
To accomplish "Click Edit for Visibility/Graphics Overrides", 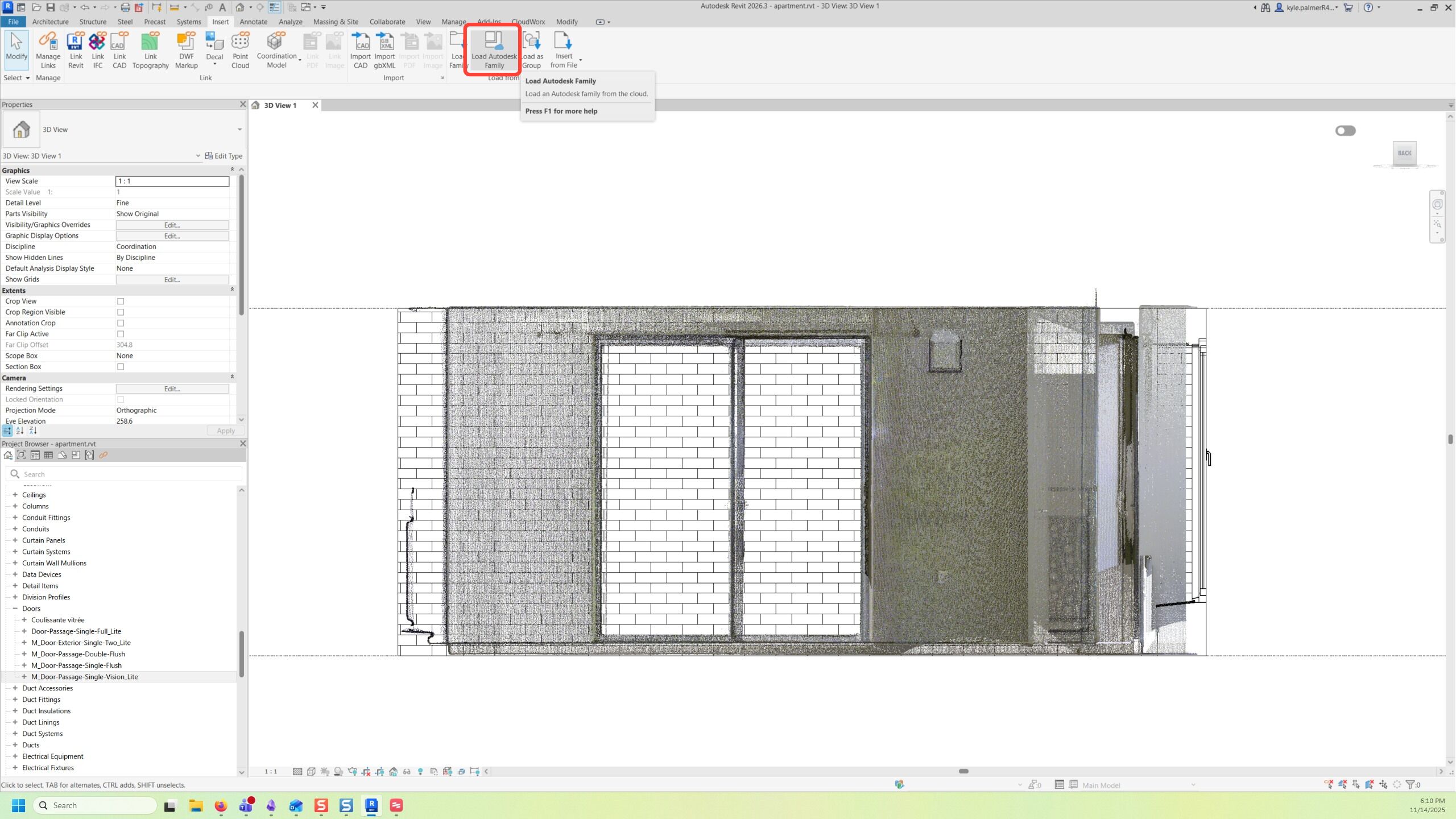I will coord(172,225).
